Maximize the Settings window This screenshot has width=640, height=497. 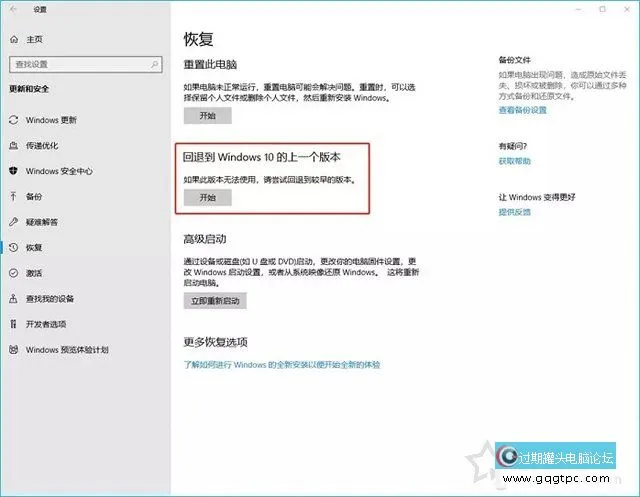point(602,9)
